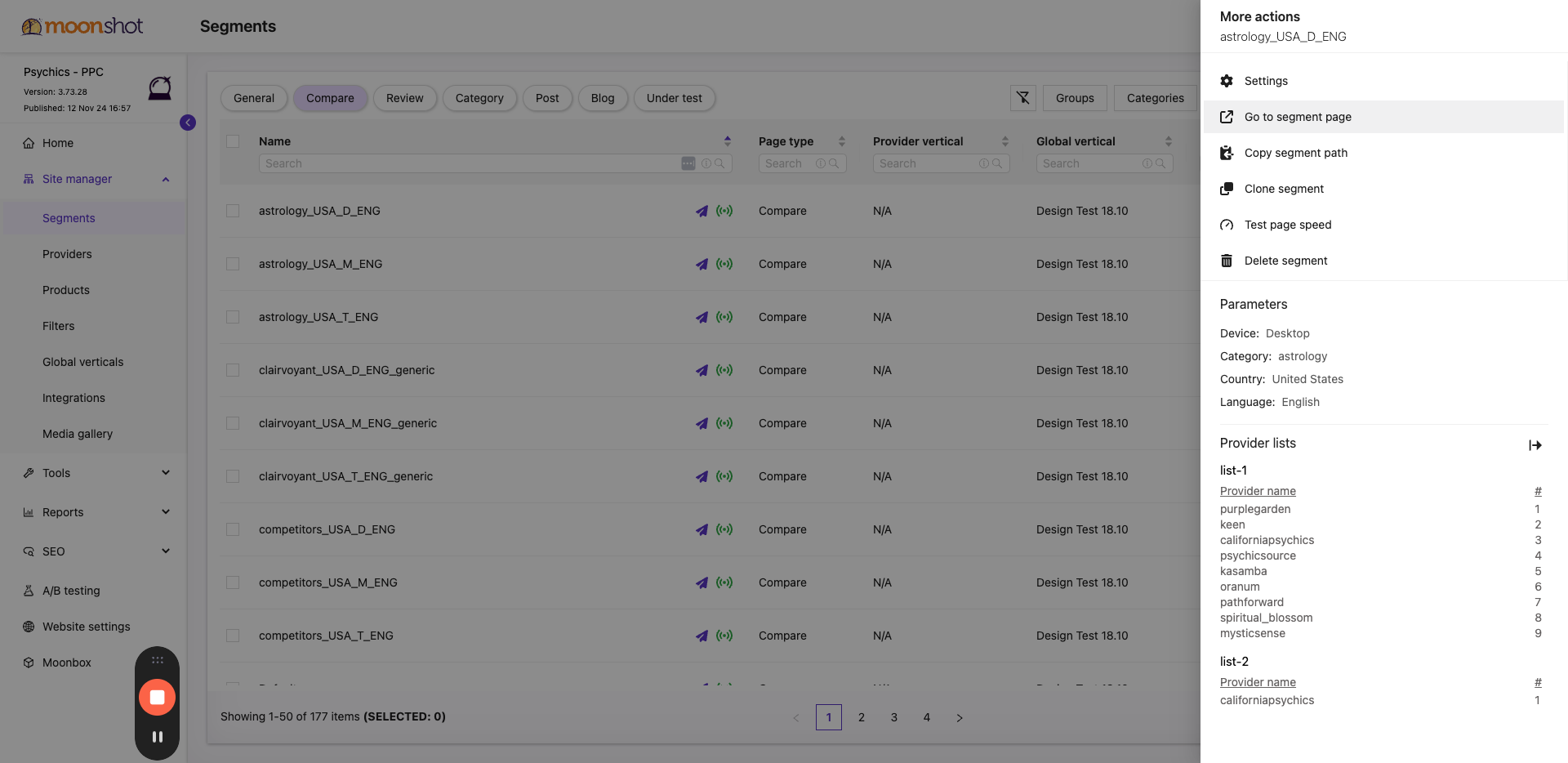Click the Global vertical search field
The width and height of the screenshot is (1568, 763).
point(1104,163)
